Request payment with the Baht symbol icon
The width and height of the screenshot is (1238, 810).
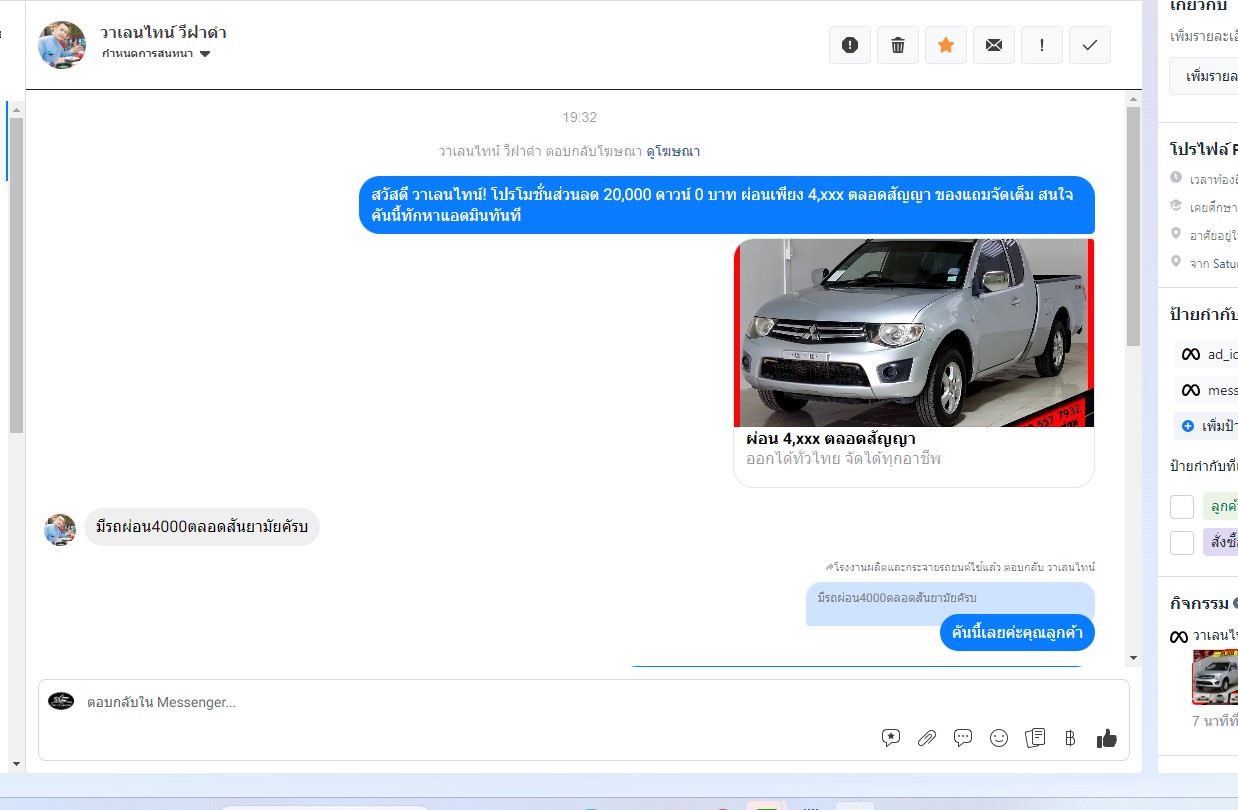coord(1070,739)
